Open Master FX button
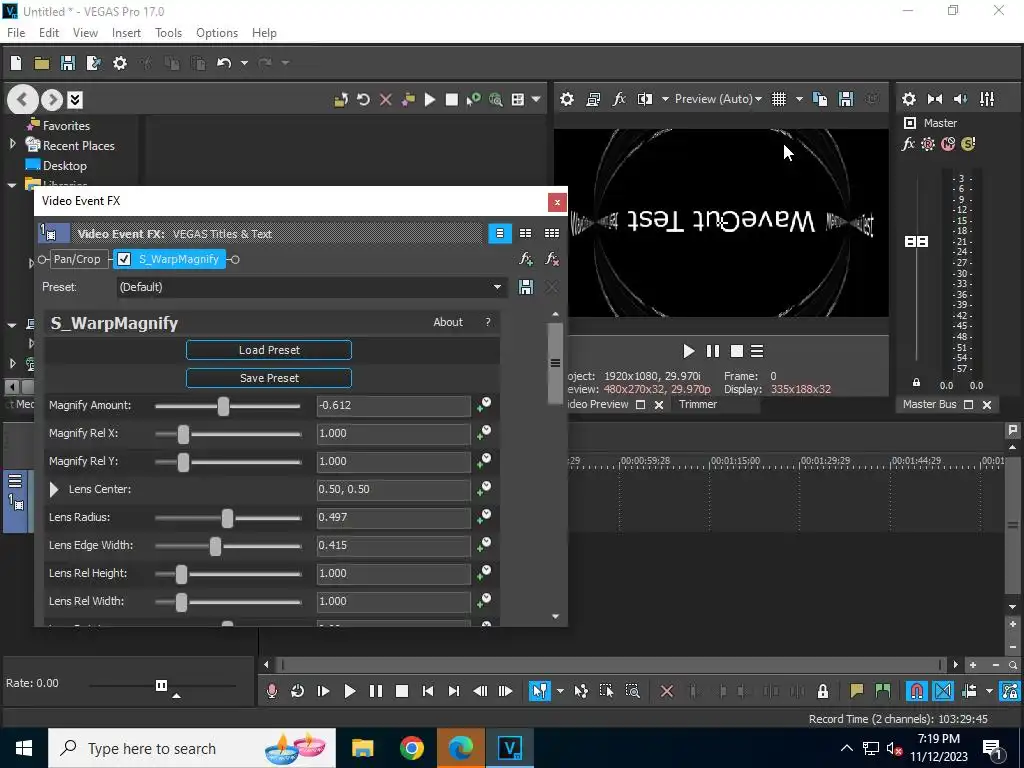Screen dimensions: 1024x768 click(908, 144)
